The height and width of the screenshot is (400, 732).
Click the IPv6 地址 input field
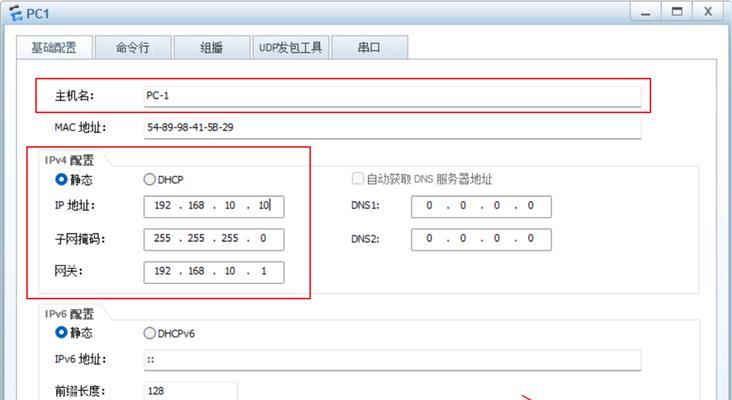coord(392,360)
